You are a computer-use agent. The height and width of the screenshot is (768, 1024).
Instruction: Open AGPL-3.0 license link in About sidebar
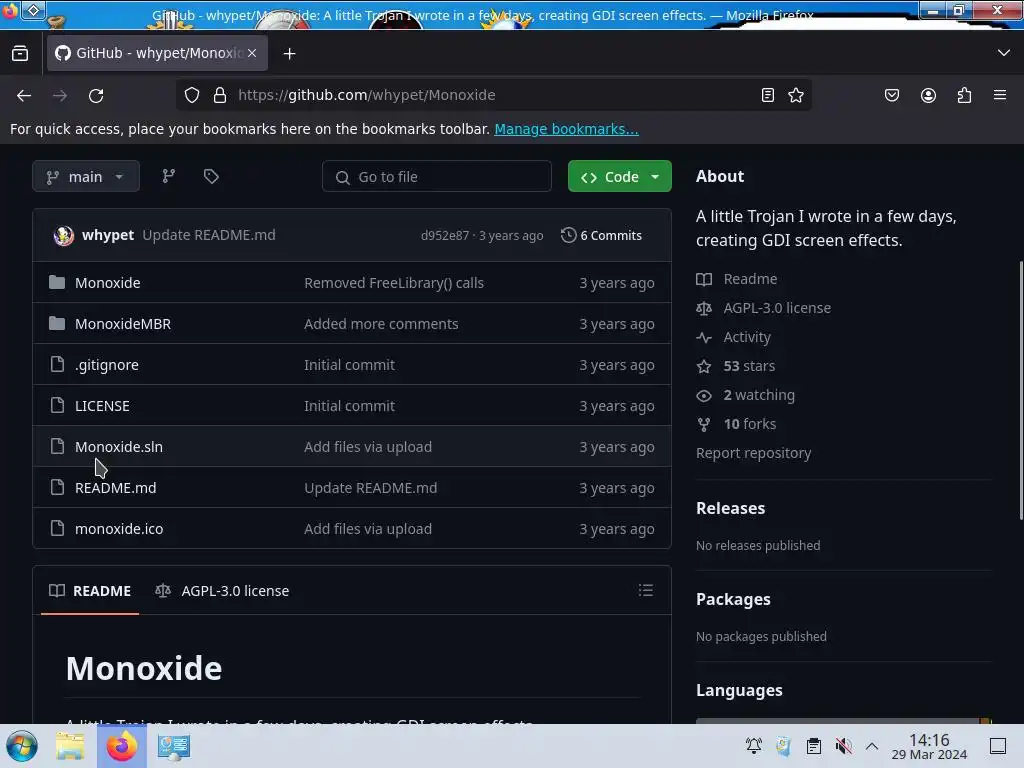click(763, 308)
